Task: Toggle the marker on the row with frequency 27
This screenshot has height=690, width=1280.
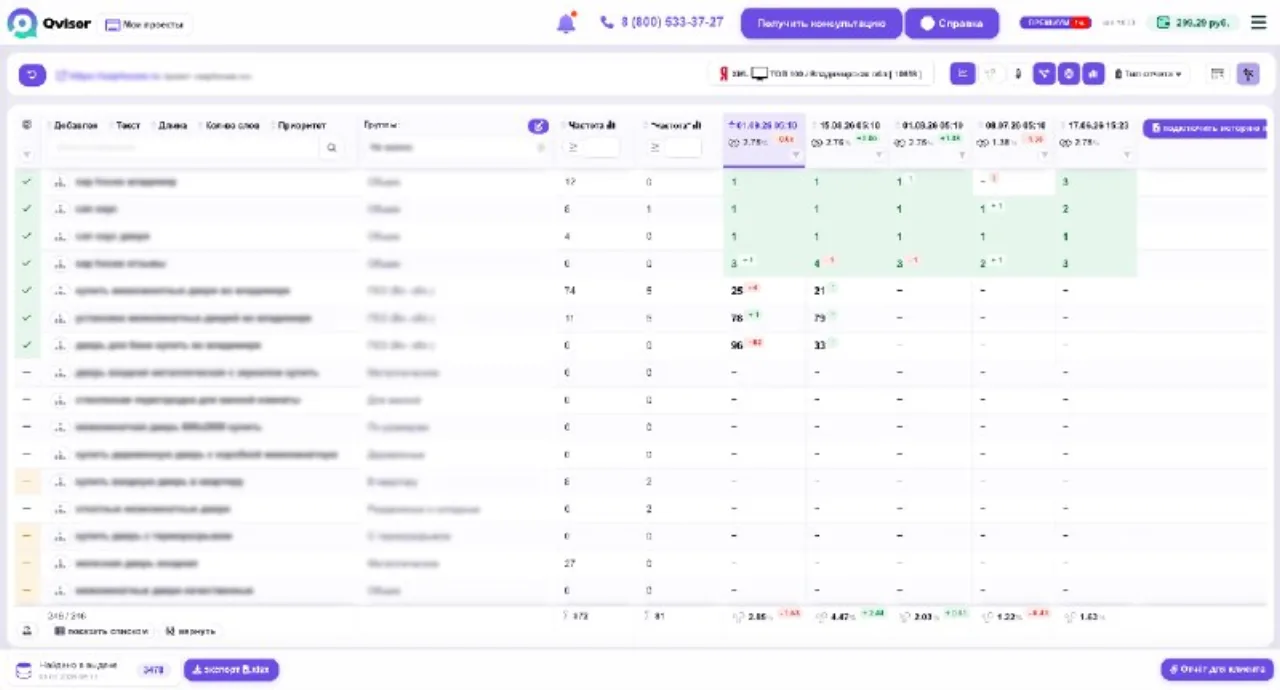Action: 27,563
